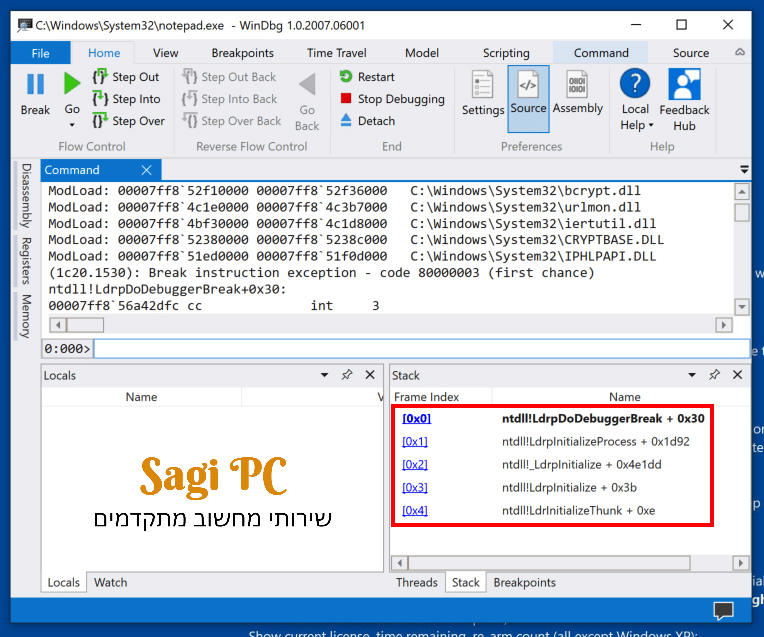This screenshot has height=637, width=764.
Task: Click command output scroll left arrow
Action: [58, 325]
